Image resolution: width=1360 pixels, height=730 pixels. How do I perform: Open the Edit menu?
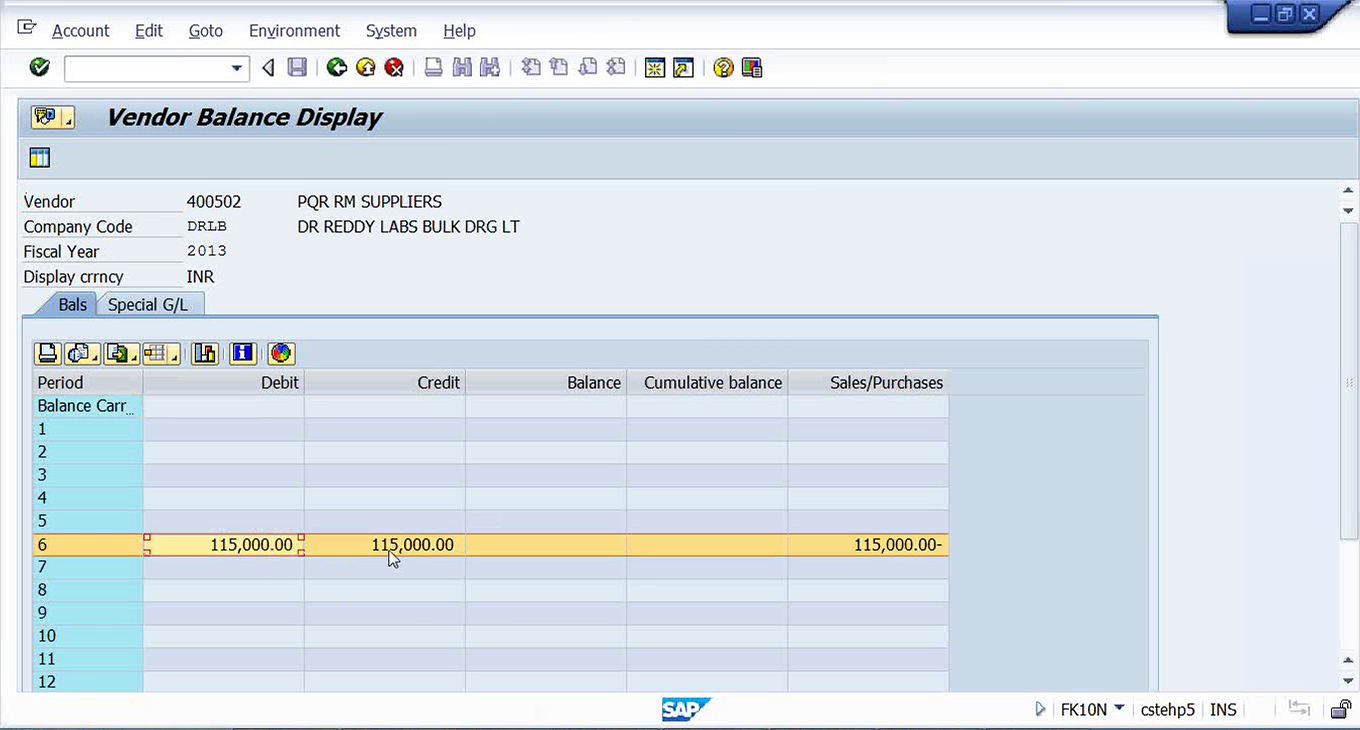[x=149, y=31]
